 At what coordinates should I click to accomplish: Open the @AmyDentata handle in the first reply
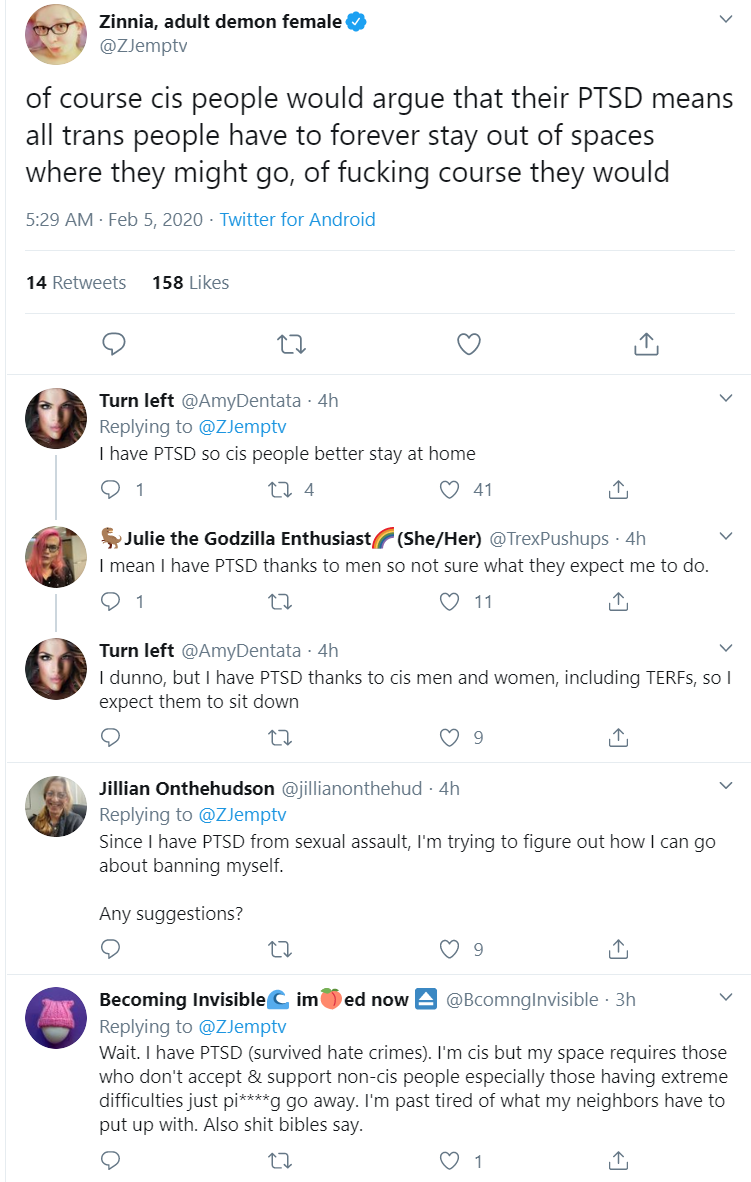pos(241,400)
